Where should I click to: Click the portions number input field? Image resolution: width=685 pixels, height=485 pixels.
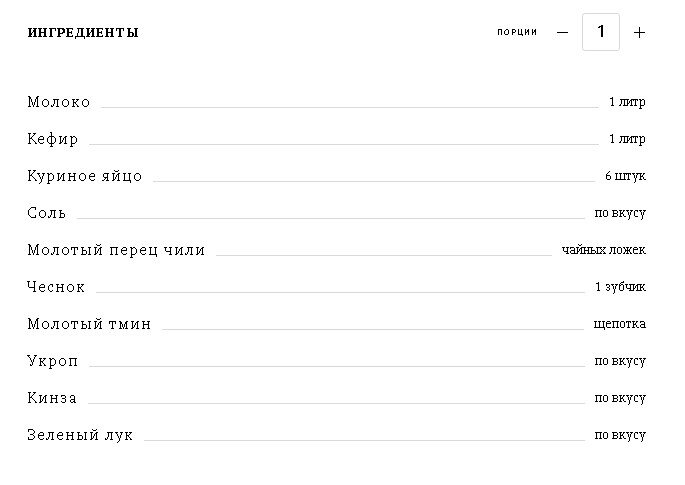click(x=601, y=32)
